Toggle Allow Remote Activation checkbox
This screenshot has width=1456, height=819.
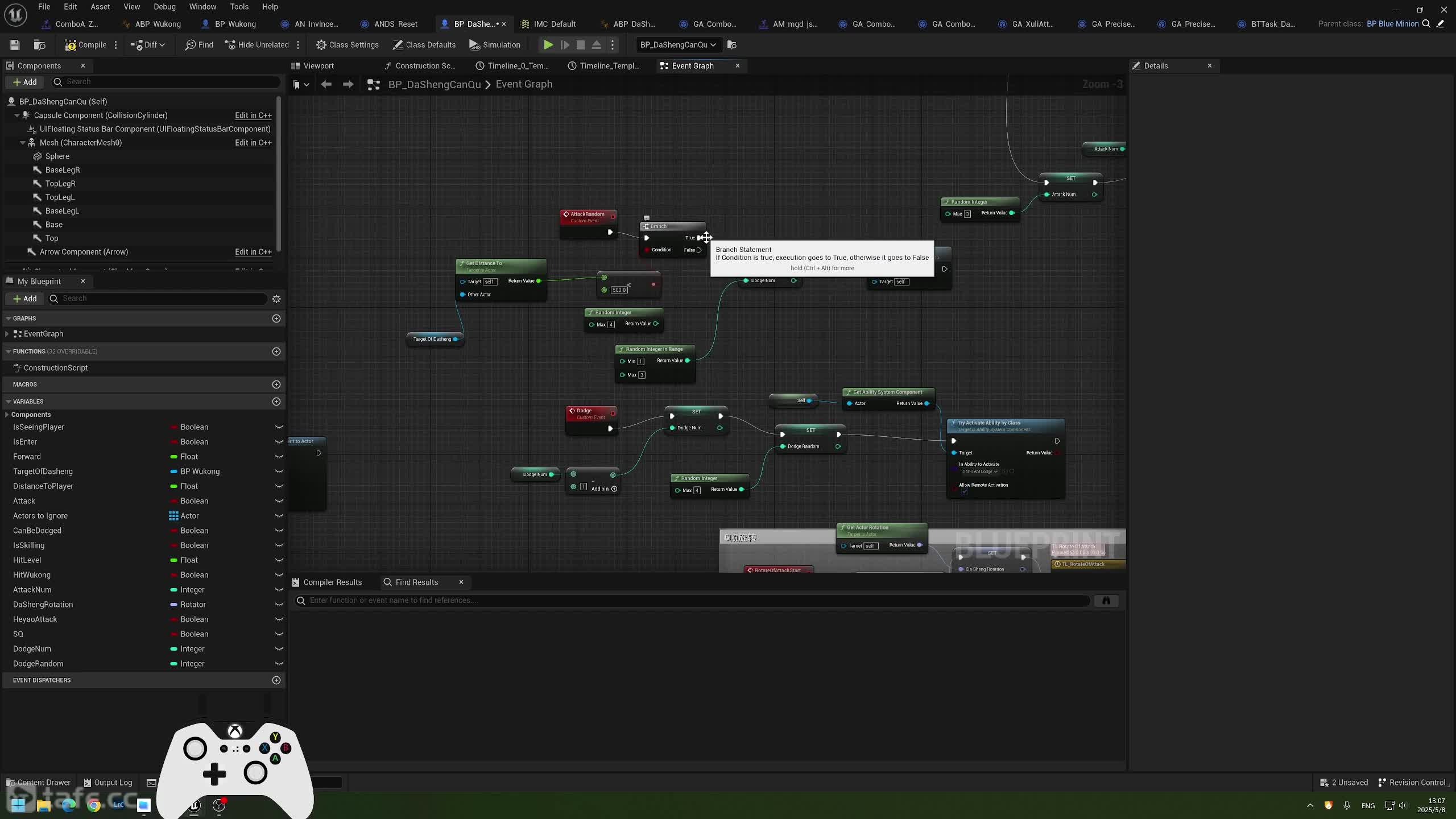tap(964, 492)
